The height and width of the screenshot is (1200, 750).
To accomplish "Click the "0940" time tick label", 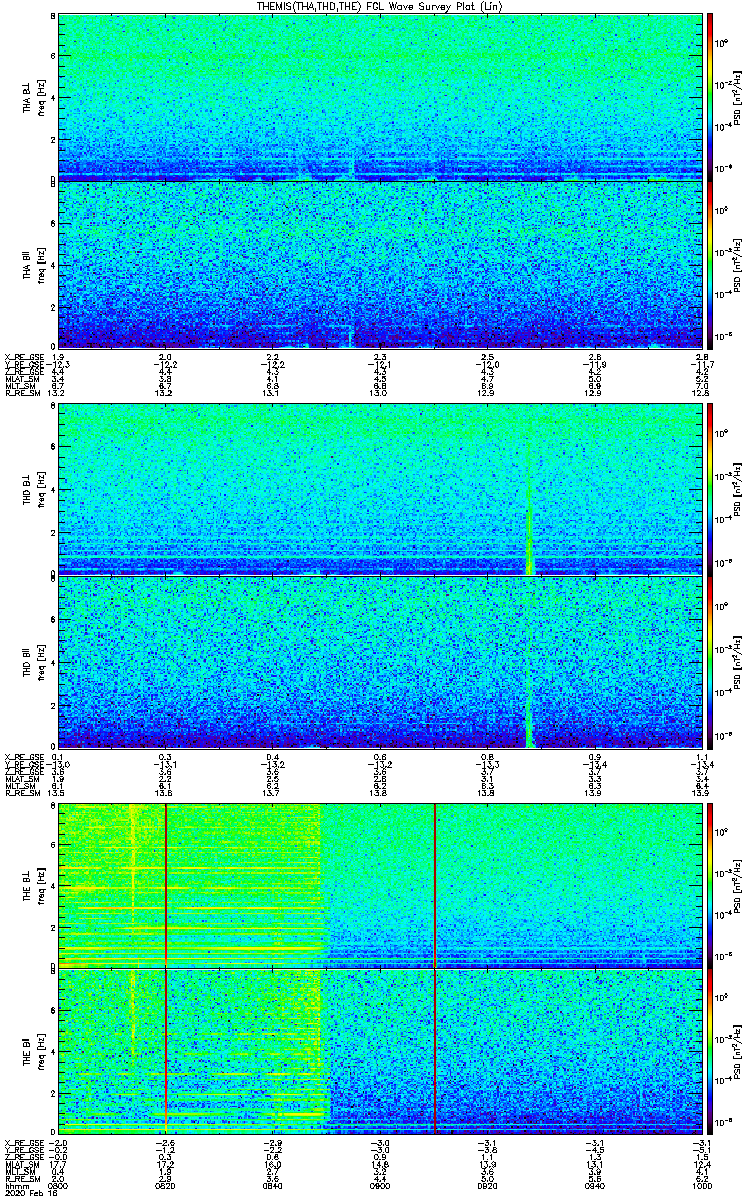I will 596,1186.
